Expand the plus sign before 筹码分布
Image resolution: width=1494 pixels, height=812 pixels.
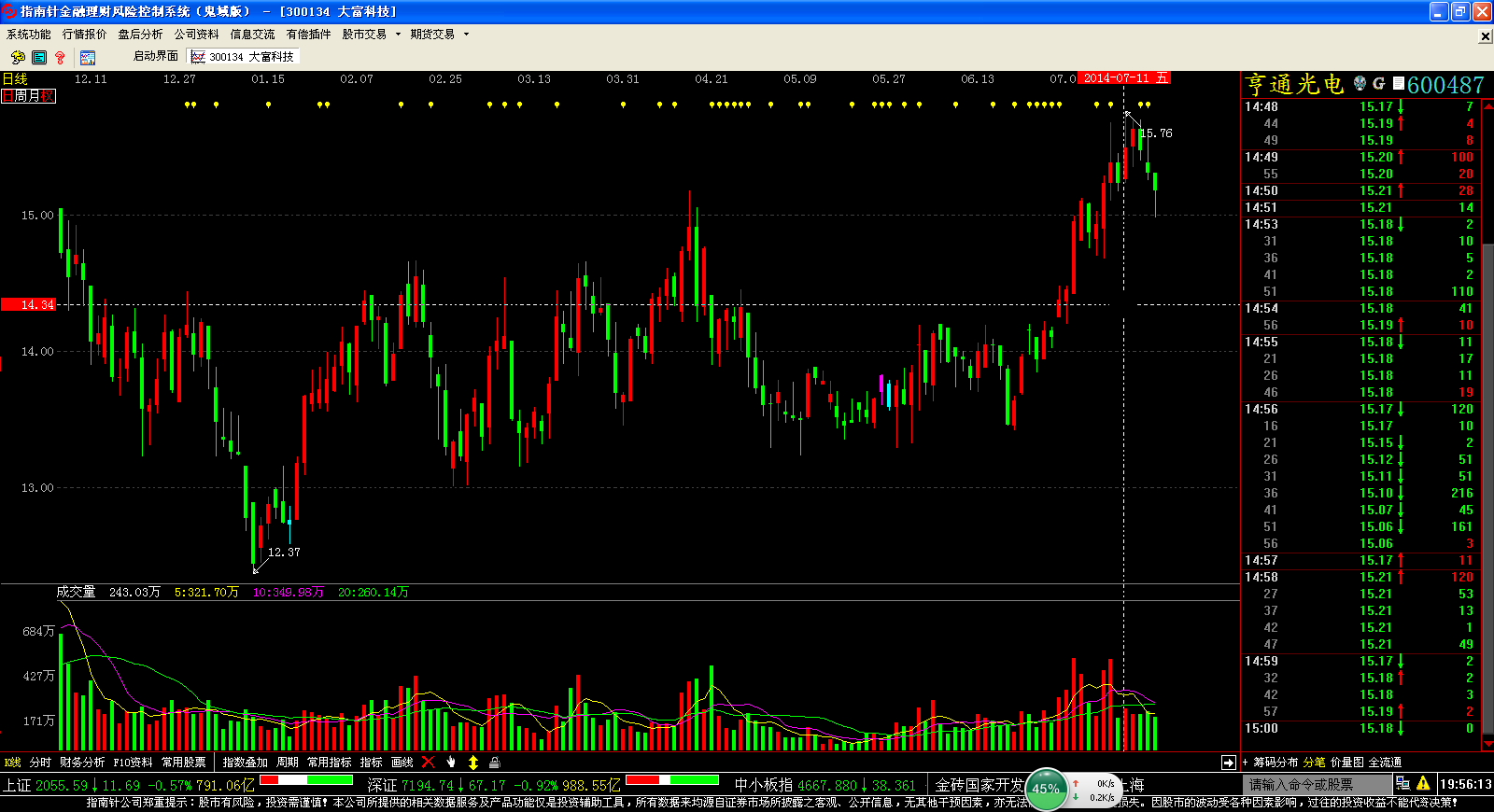(x=1245, y=763)
